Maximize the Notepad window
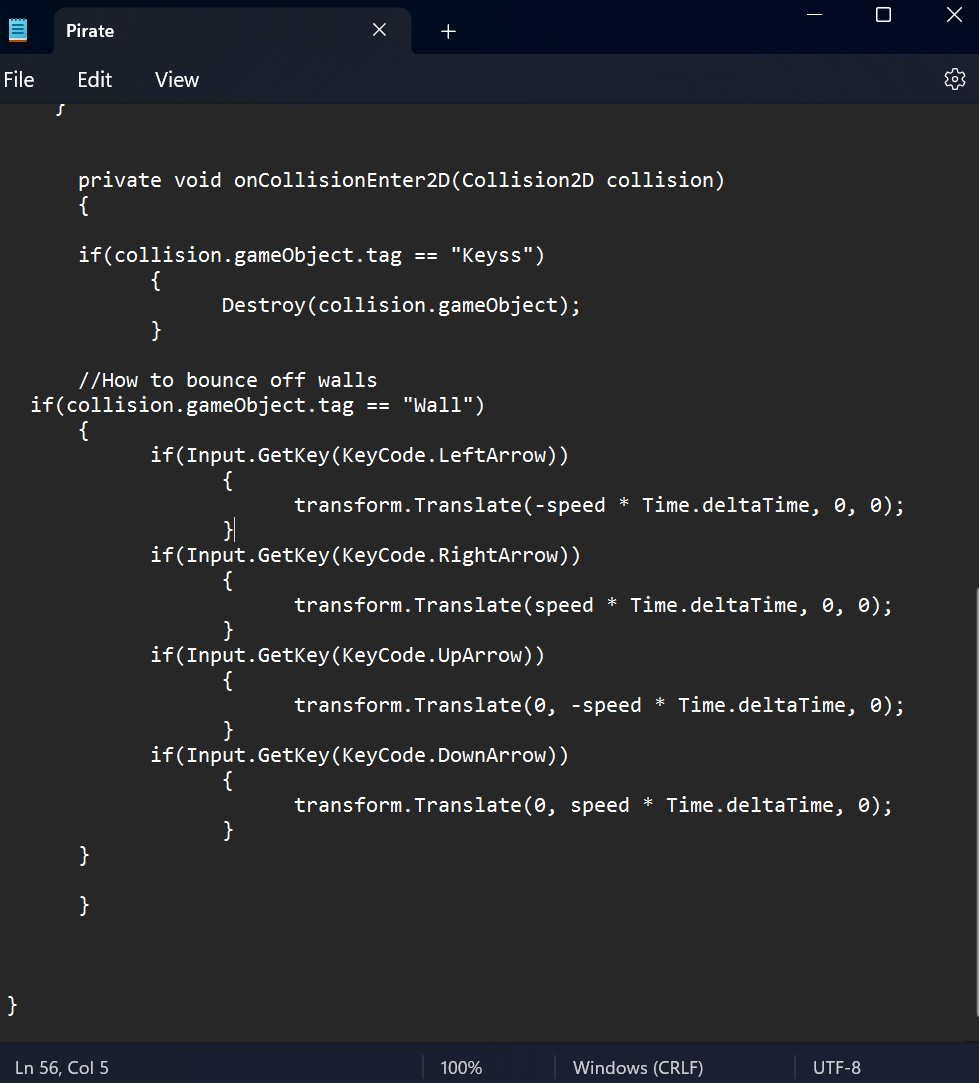The image size is (979, 1083). tap(883, 15)
